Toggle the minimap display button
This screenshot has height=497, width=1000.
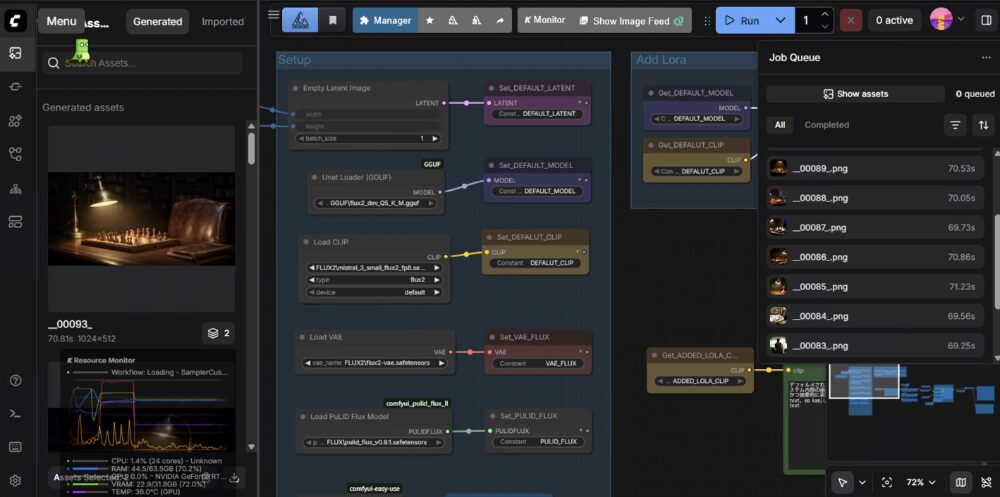[x=961, y=482]
